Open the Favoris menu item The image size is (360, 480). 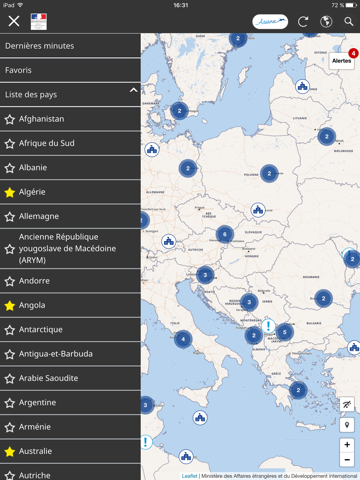pyautogui.click(x=70, y=70)
